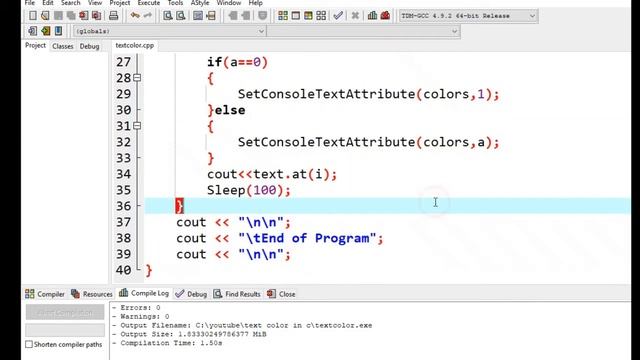Image resolution: width=640 pixels, height=360 pixels.
Task: Click the Debug checkmark icon
Action: 338,16
